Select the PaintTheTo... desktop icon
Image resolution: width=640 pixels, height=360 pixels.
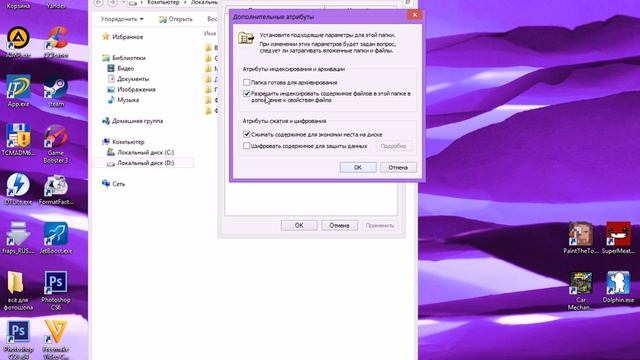tap(581, 238)
